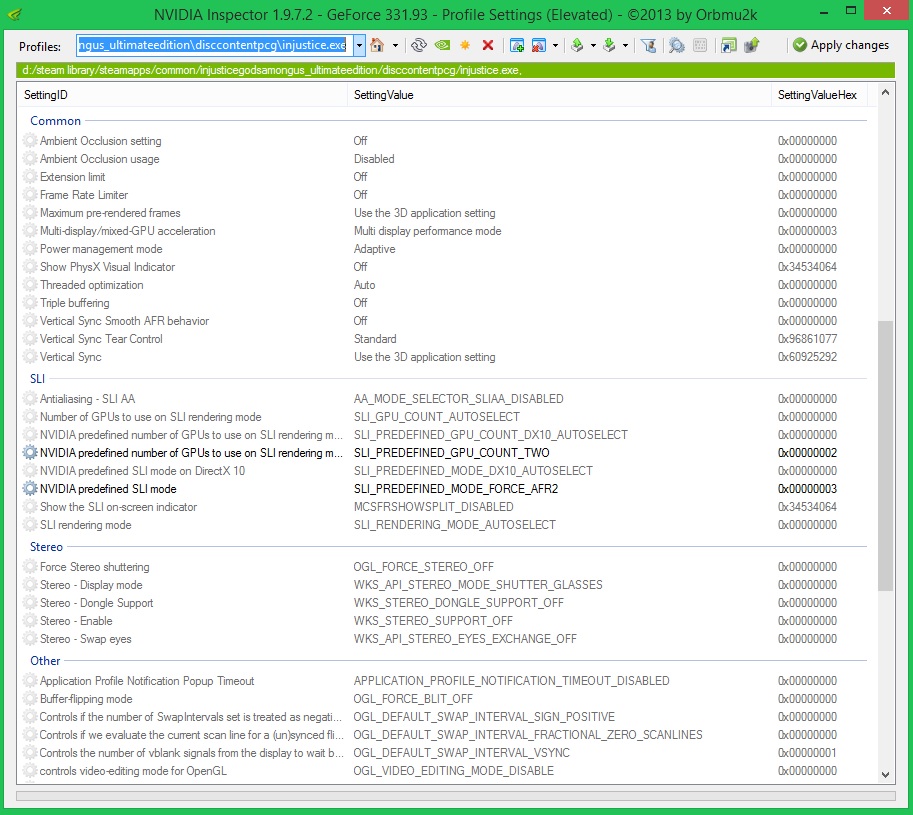The height and width of the screenshot is (815, 913).
Task: Click Apply changes button
Action: tap(841, 45)
